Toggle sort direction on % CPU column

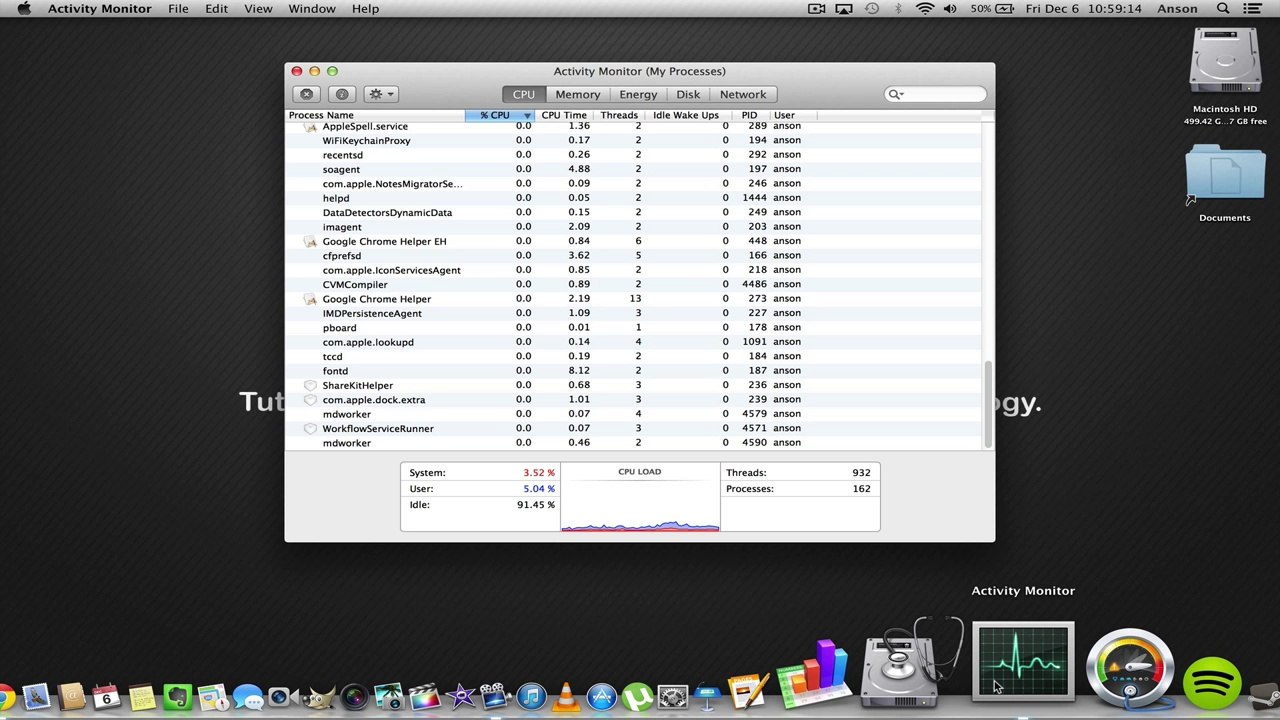[500, 115]
